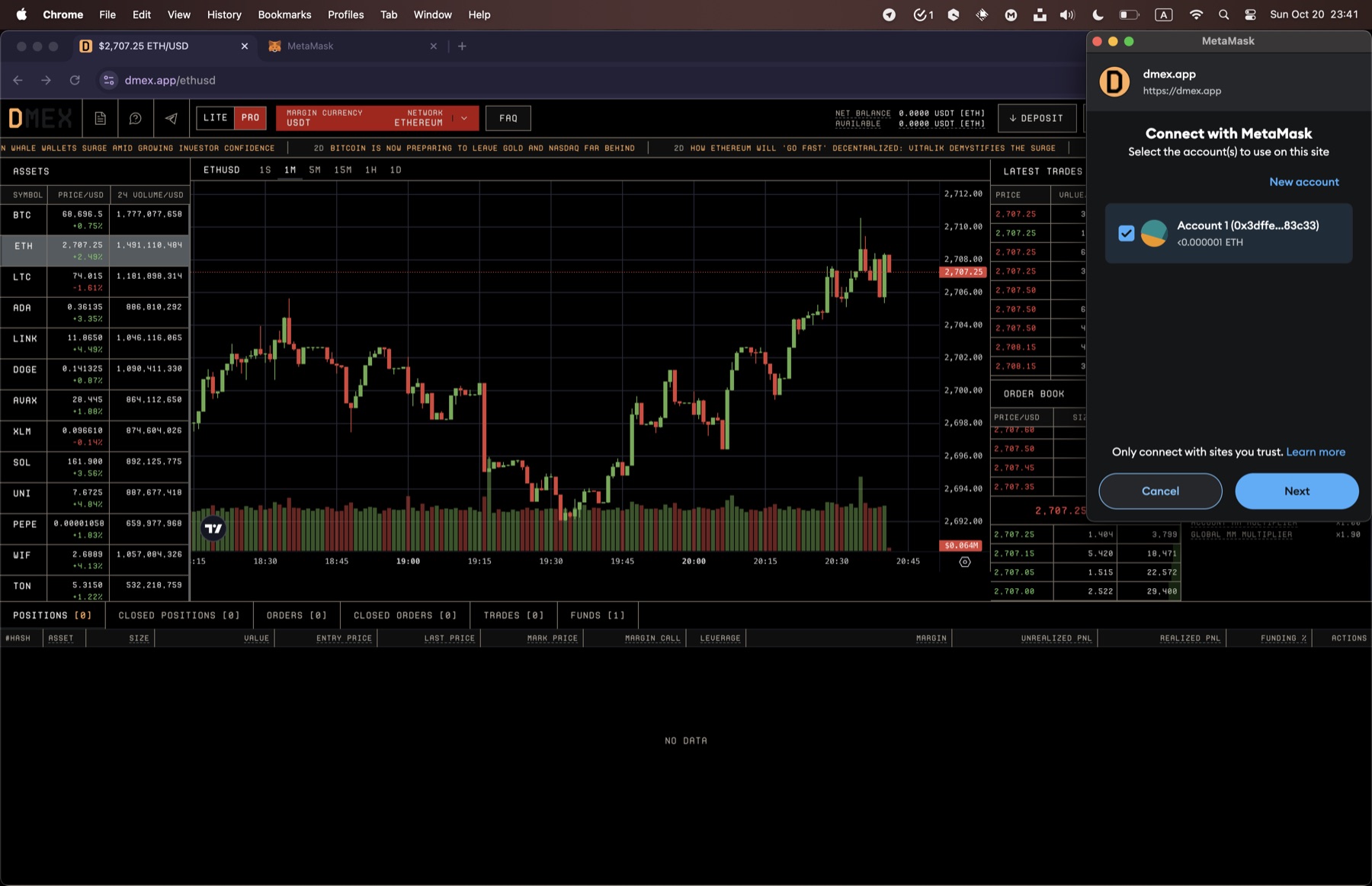Close the ETH/USD browser tab
Viewport: 1372px width, 886px height.
(x=245, y=46)
